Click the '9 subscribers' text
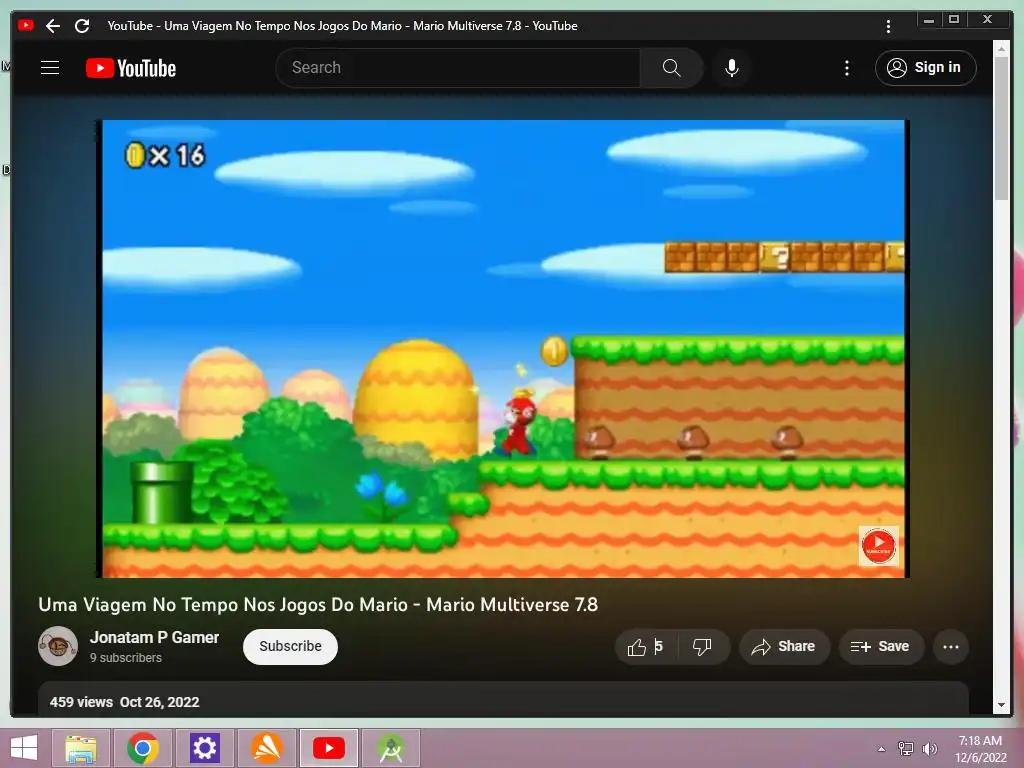This screenshot has height=768, width=1024. pyautogui.click(x=126, y=658)
